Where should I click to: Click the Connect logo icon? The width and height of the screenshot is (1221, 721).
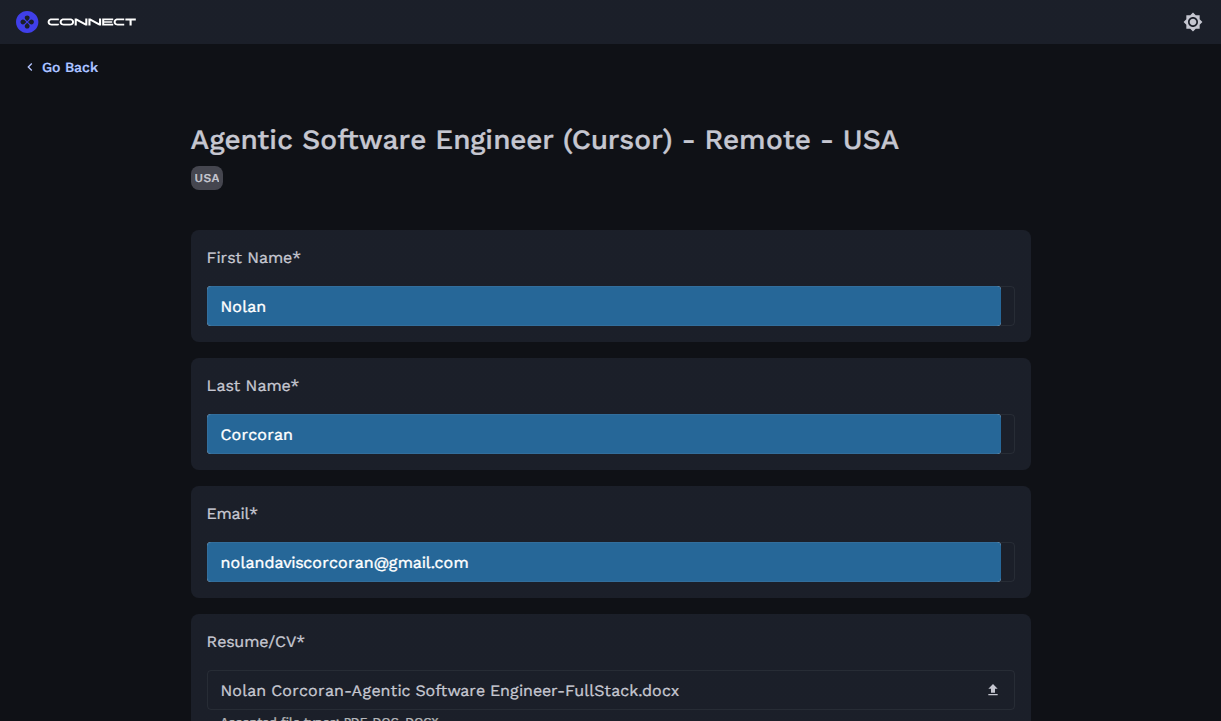27,22
